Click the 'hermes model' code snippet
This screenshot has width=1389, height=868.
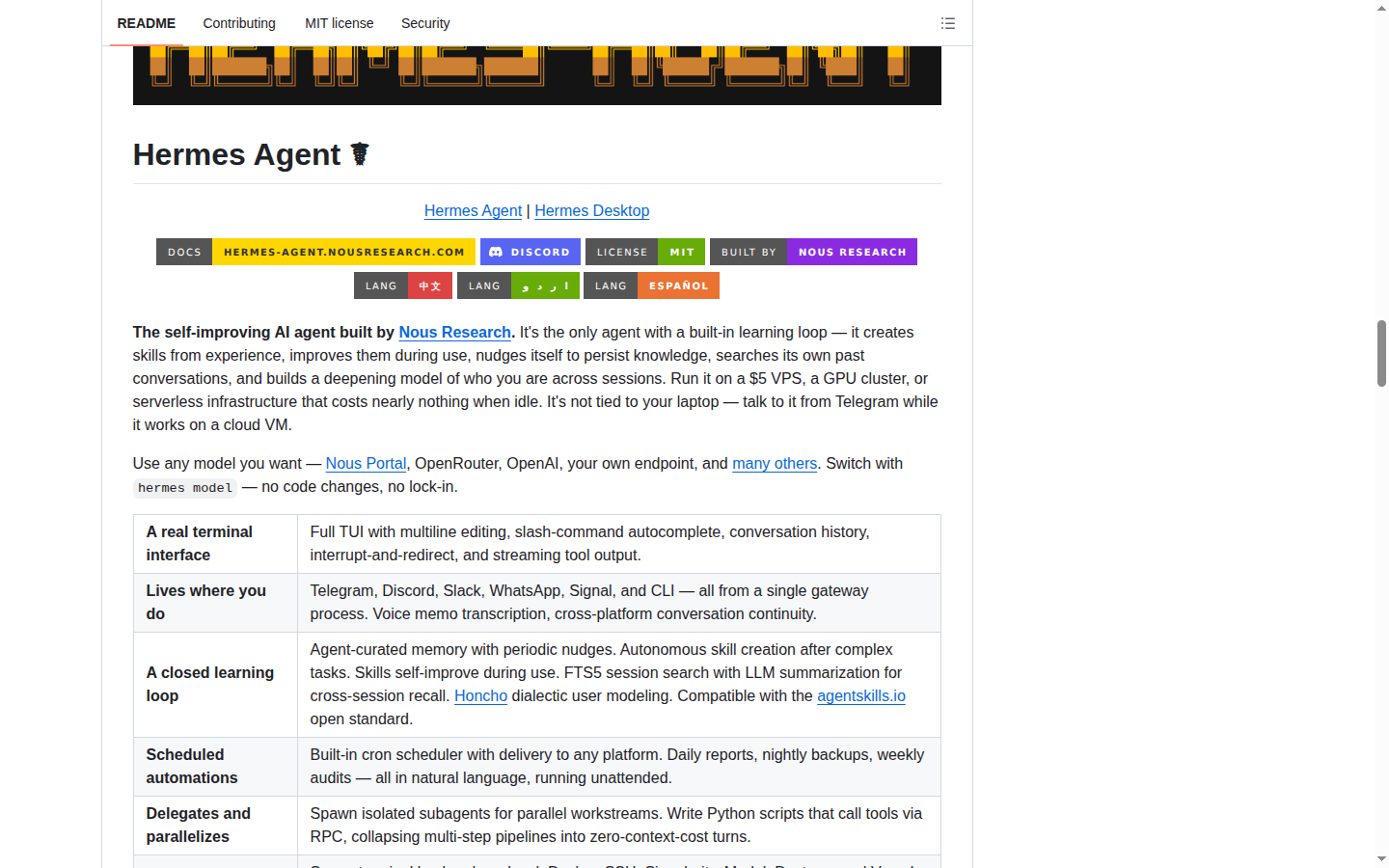point(185,488)
